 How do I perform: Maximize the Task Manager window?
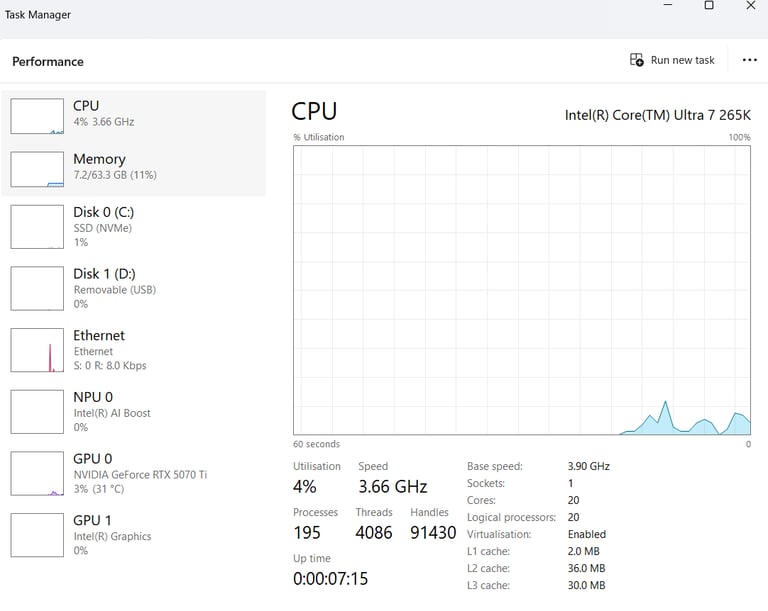(x=709, y=5)
